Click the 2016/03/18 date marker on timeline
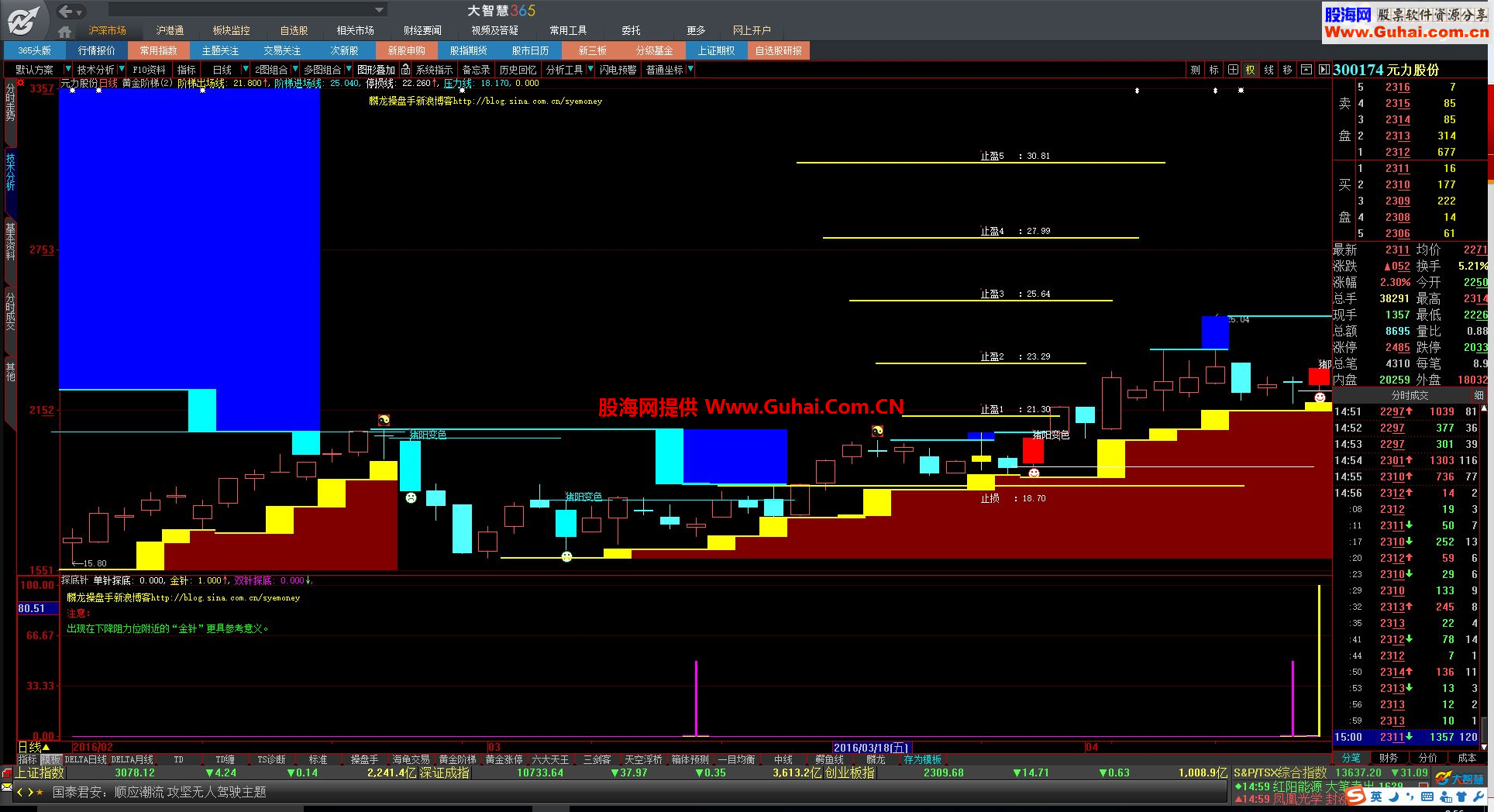 (871, 748)
